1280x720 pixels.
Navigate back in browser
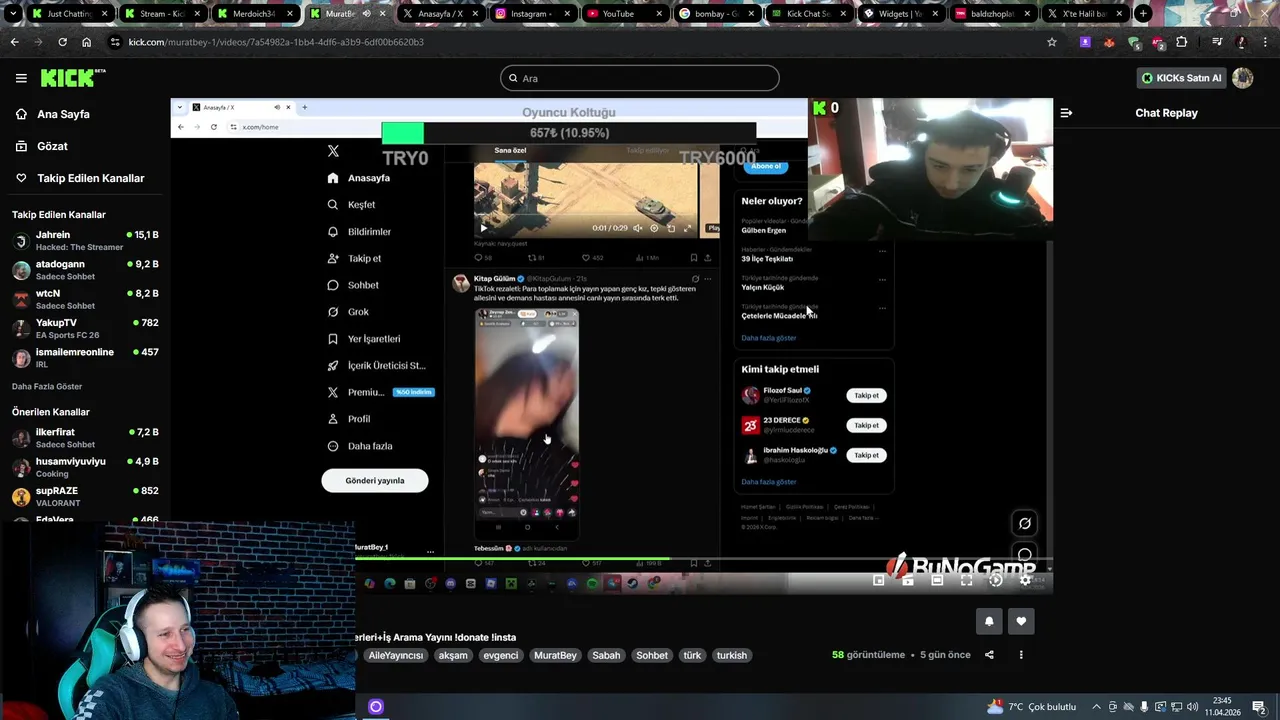[x=14, y=42]
